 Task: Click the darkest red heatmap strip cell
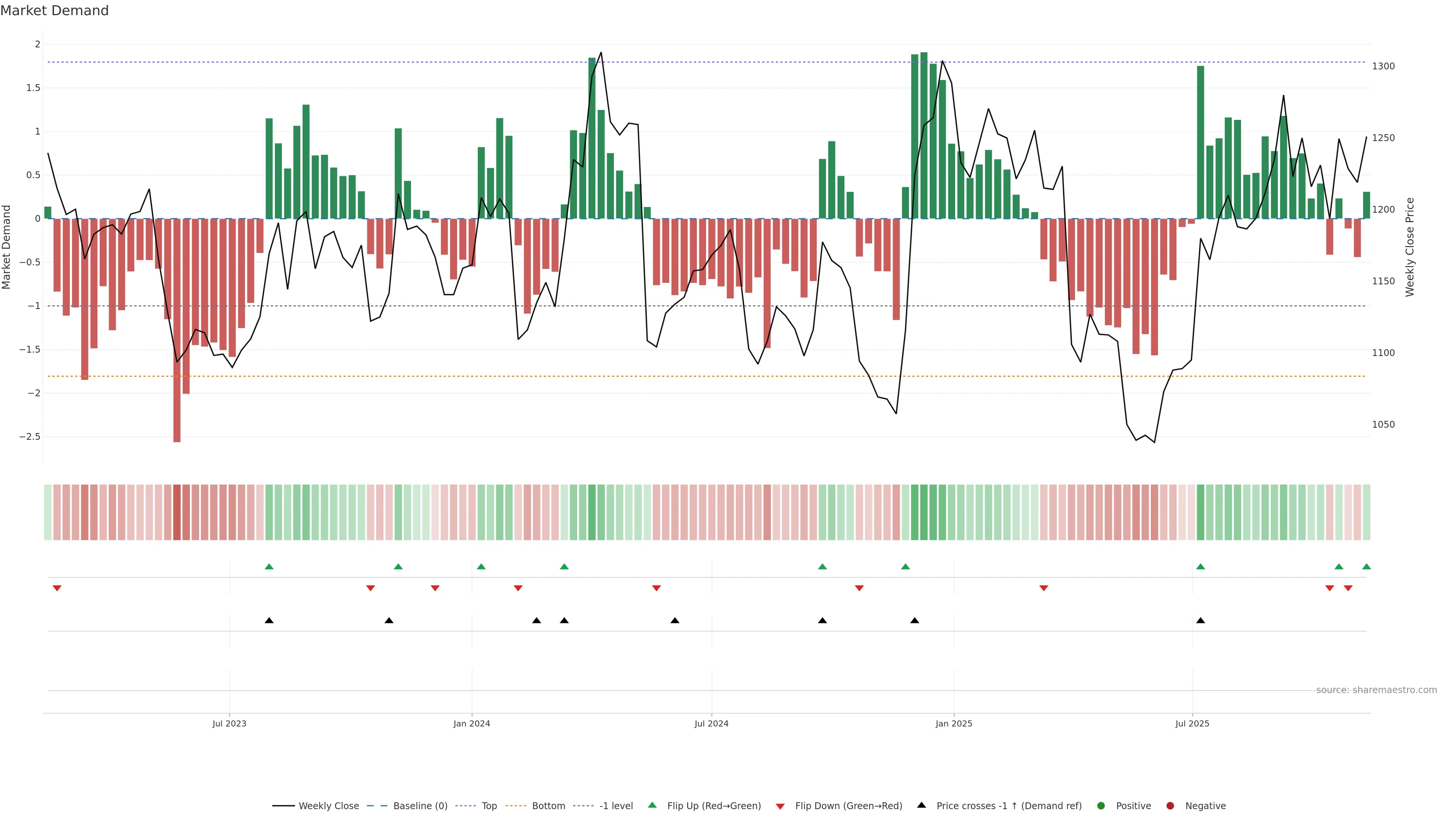click(177, 512)
